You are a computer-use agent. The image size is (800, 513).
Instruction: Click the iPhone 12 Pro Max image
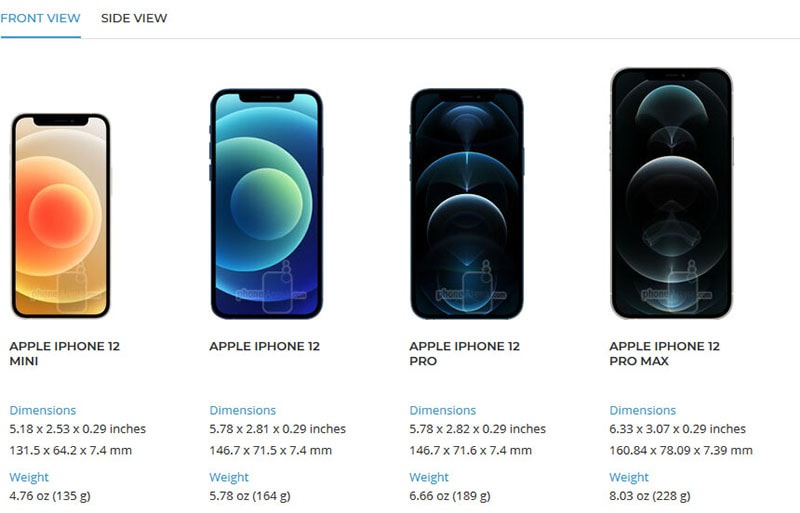click(671, 193)
